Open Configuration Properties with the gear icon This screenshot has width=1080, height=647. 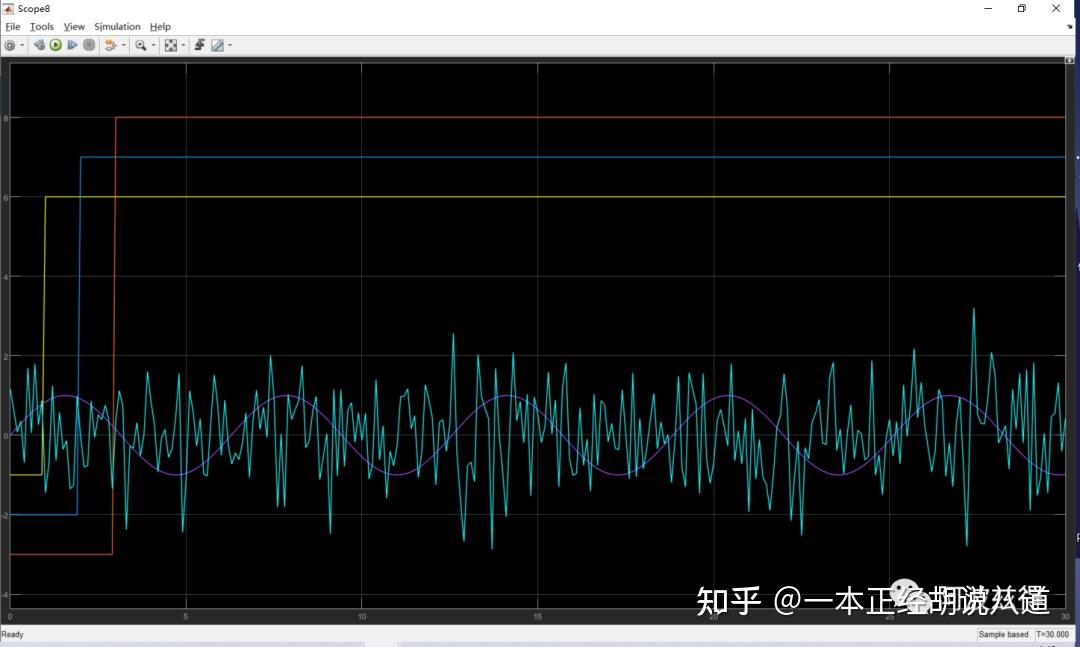pyautogui.click(x=10, y=45)
